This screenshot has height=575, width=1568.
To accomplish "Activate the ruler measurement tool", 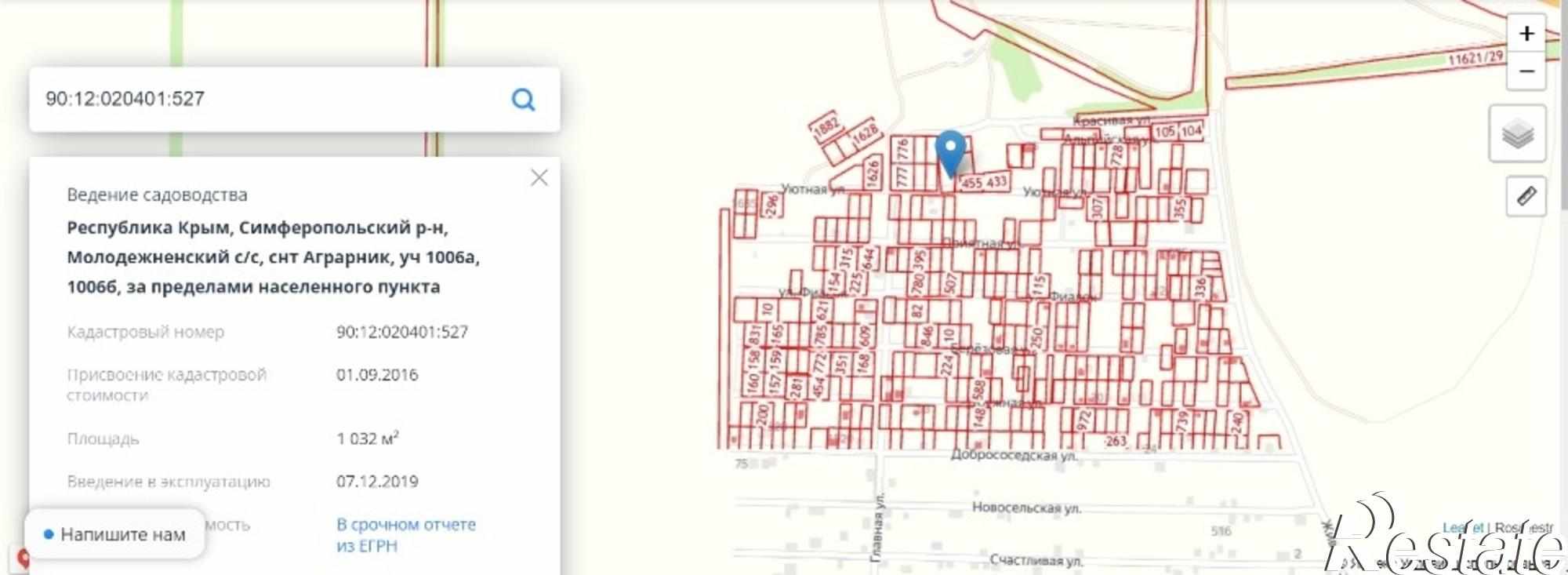I will click(x=1526, y=195).
